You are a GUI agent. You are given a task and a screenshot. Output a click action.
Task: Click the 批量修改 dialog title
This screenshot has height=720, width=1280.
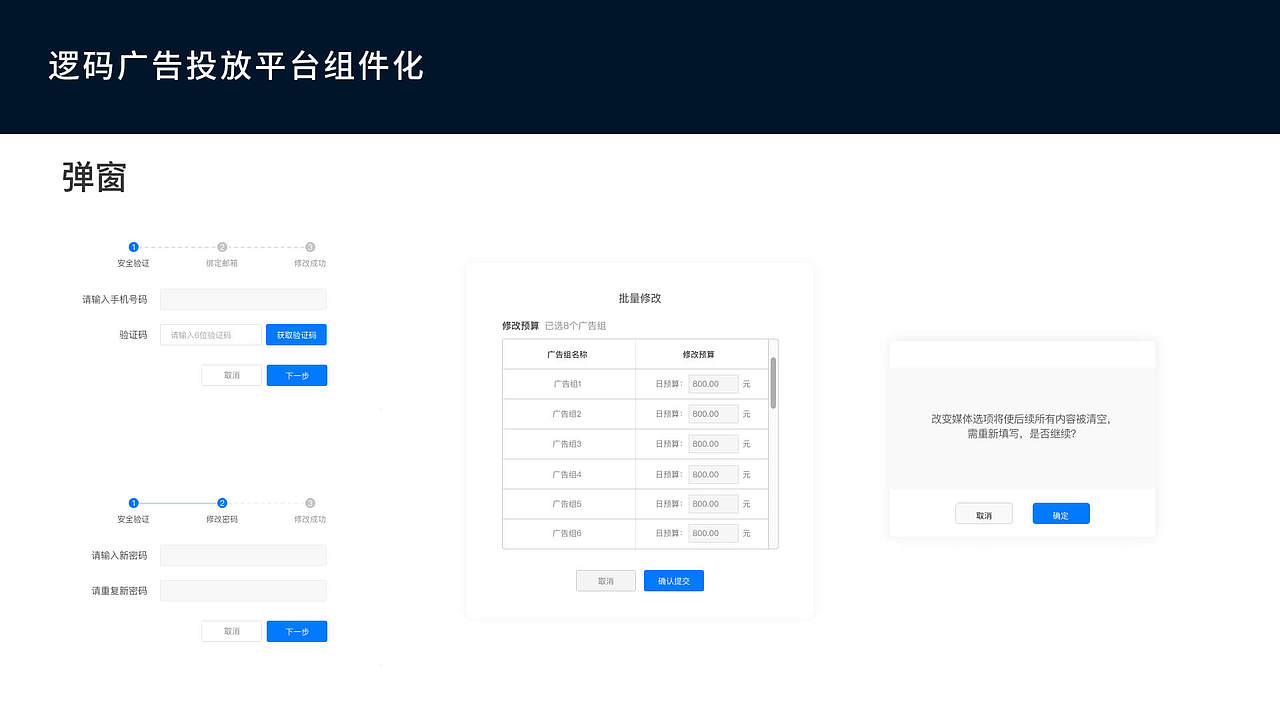point(639,298)
